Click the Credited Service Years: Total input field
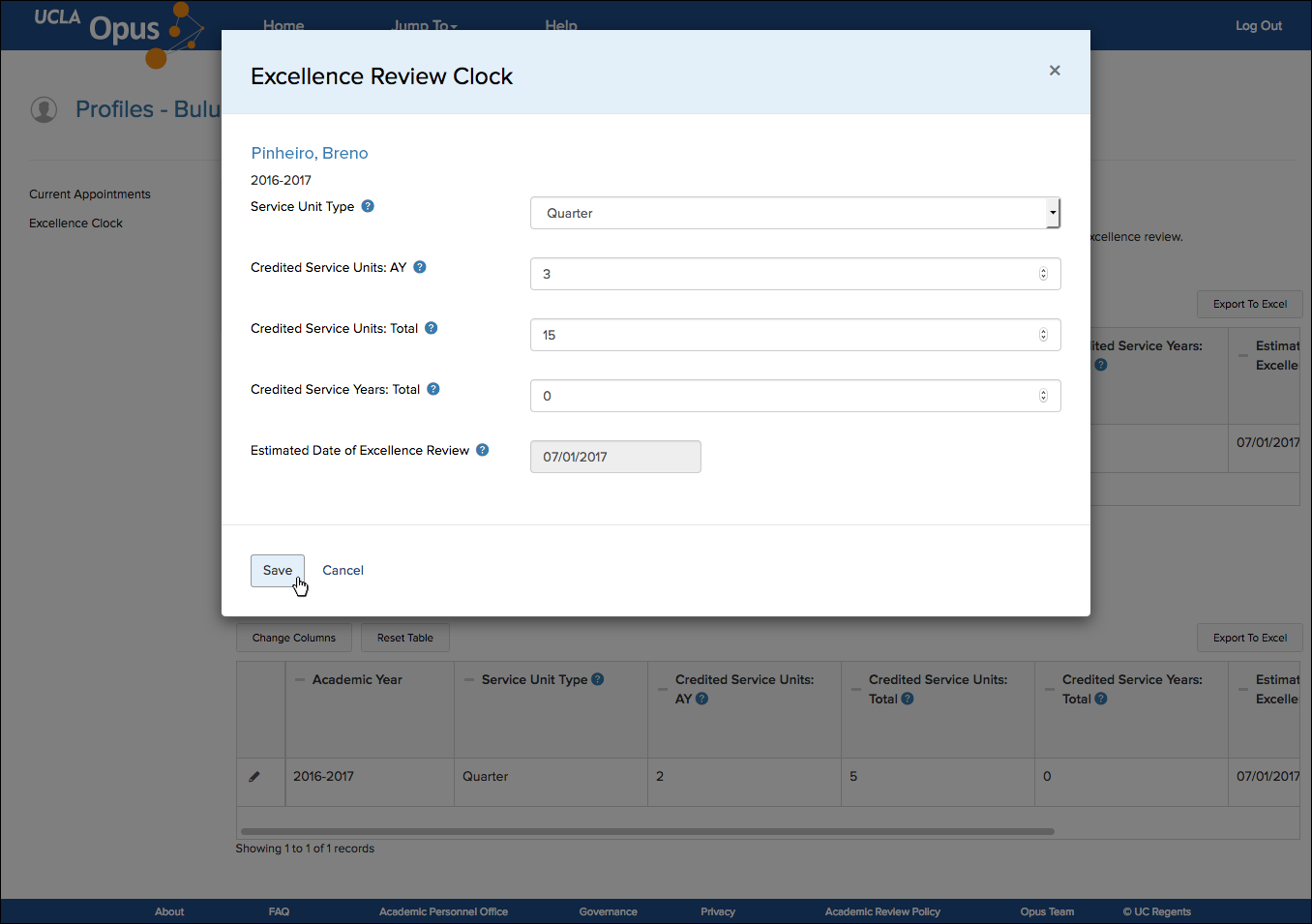Viewport: 1312px width, 924px height. [x=795, y=396]
